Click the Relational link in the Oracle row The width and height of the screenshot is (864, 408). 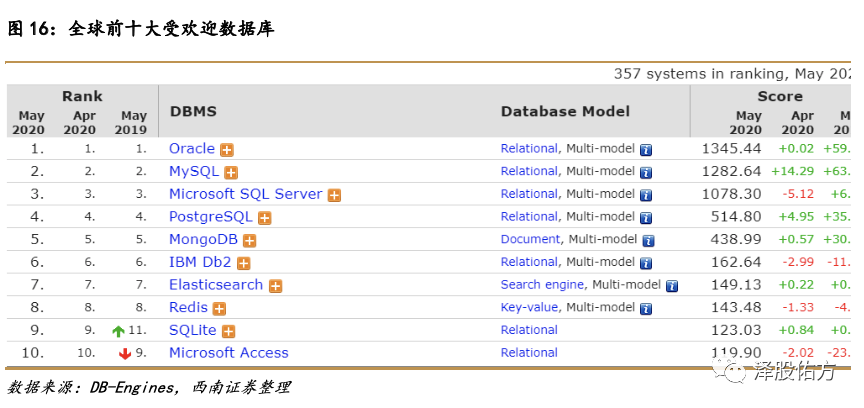[x=529, y=148]
